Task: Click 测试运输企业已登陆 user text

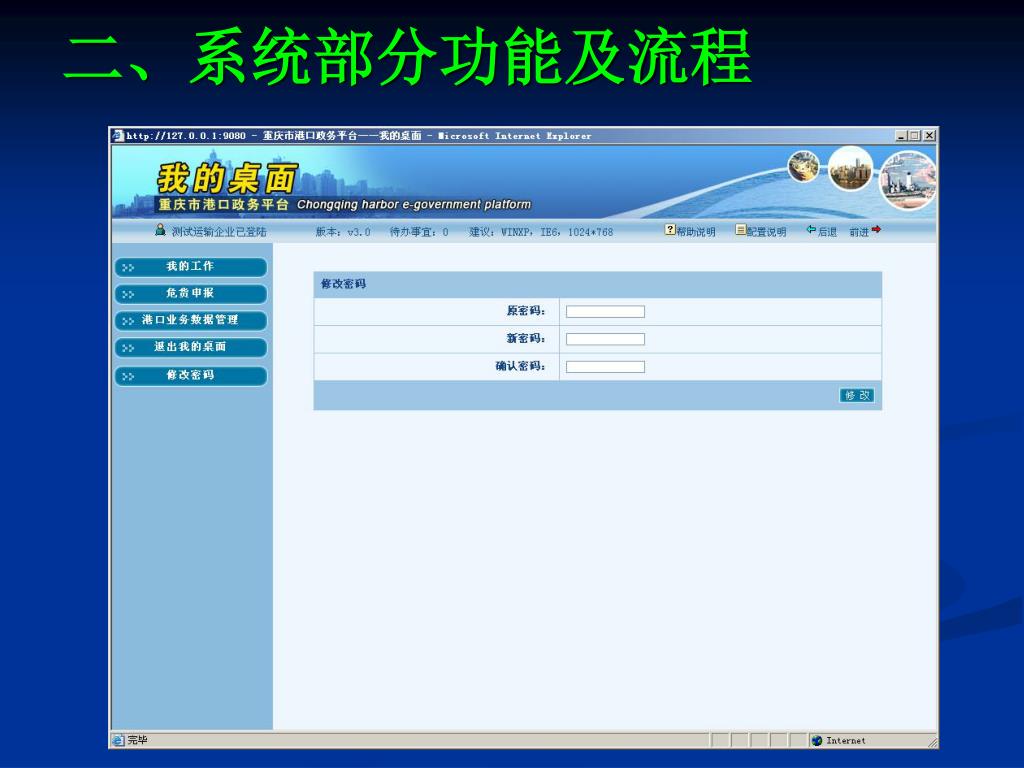Action: tap(219, 232)
